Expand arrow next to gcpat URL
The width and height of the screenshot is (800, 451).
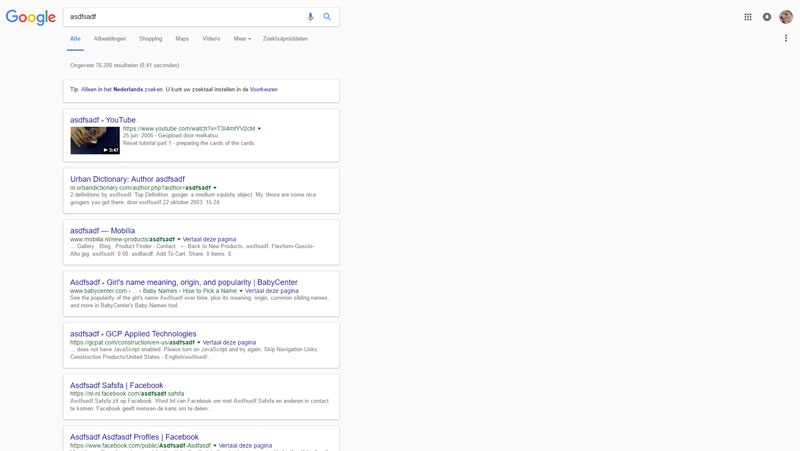[x=198, y=342]
